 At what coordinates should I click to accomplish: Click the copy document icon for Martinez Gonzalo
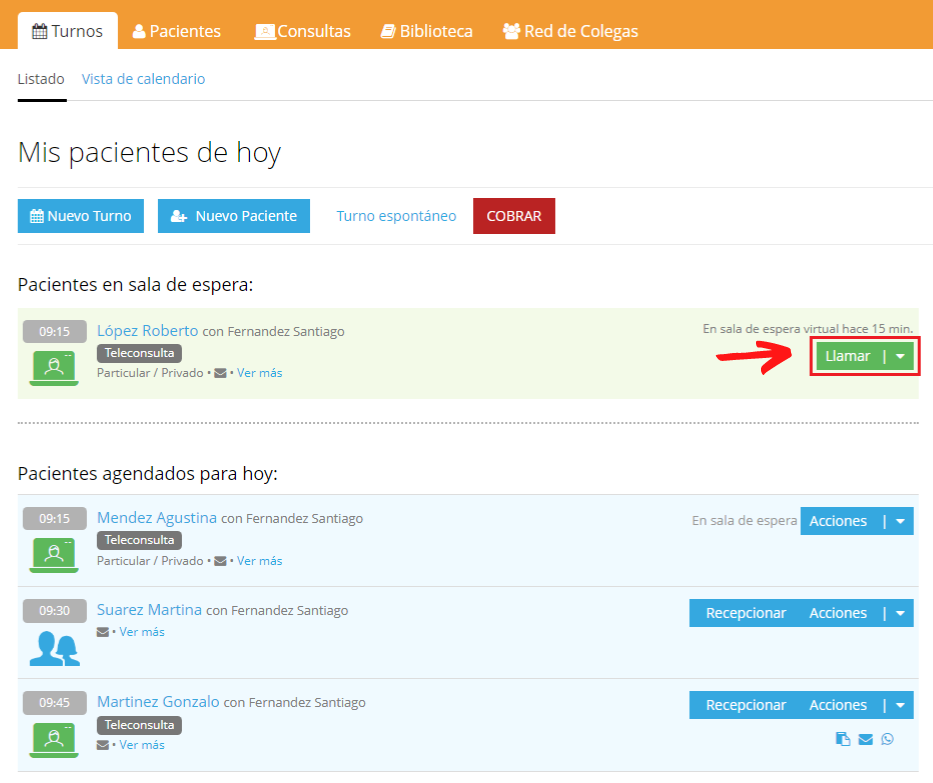843,739
